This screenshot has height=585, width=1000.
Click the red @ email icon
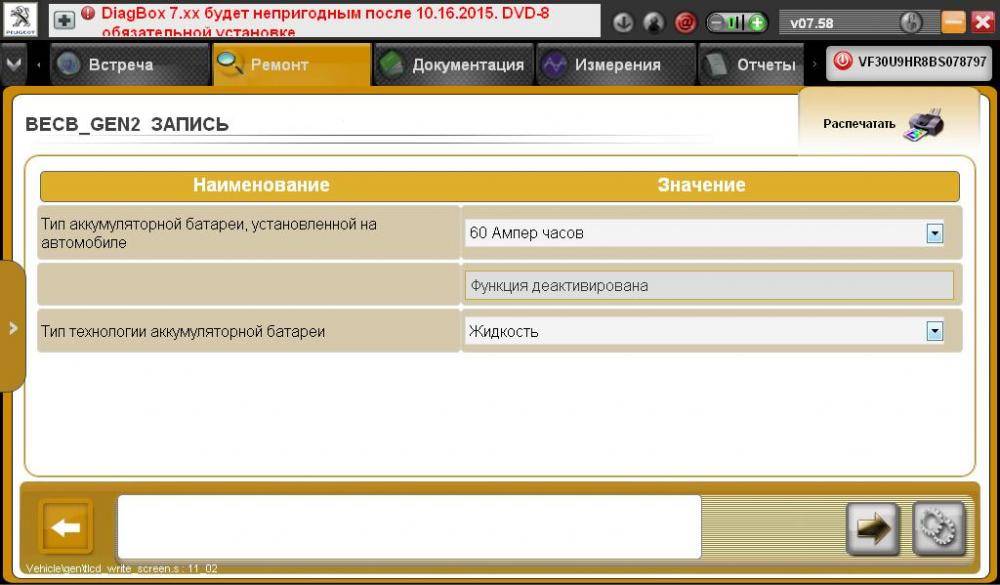pyautogui.click(x=685, y=22)
